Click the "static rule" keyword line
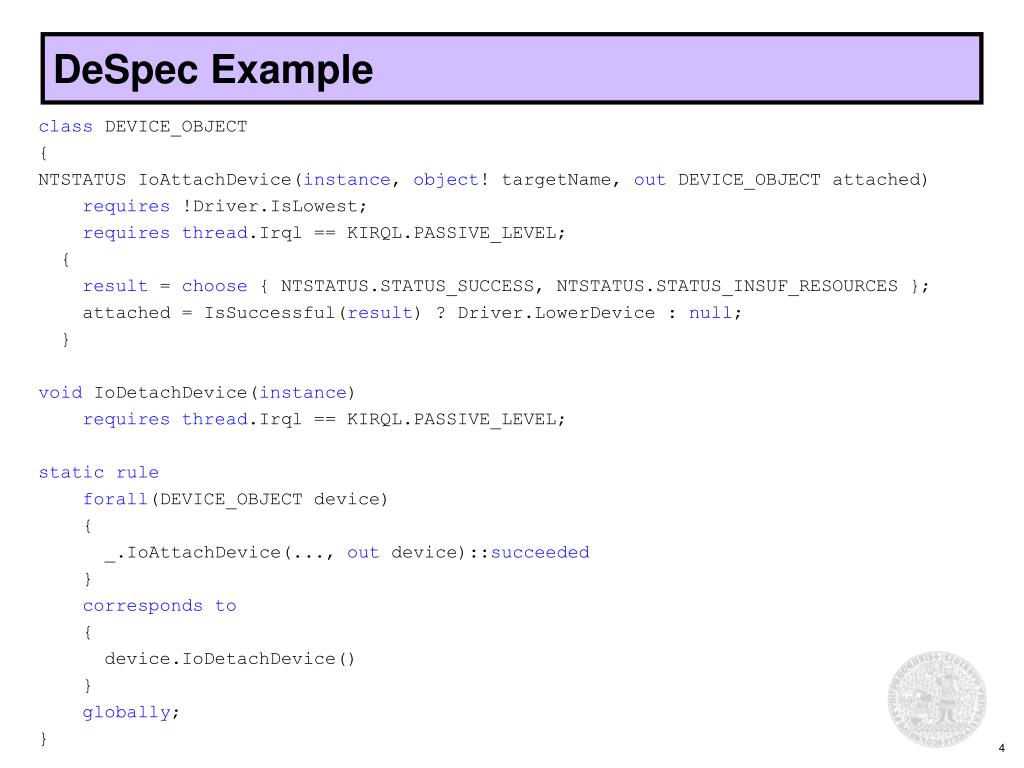This screenshot has width=1024, height=768. [99, 472]
